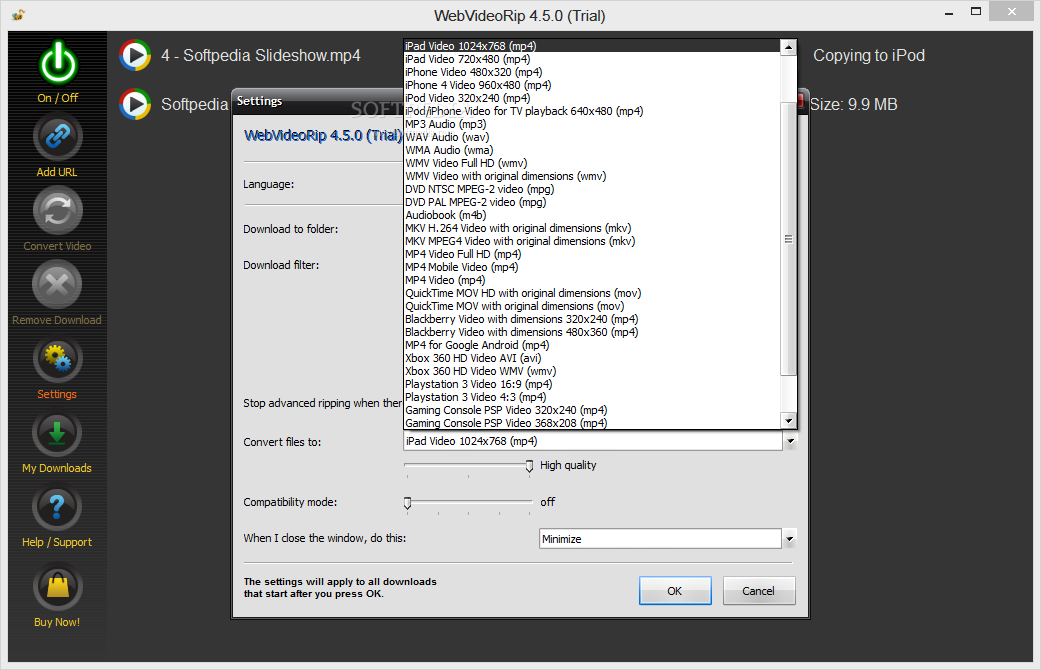Play the 4 - Softpedia Slideshow.mp4 item icon
Image resolution: width=1041 pixels, height=670 pixels.
[x=135, y=55]
